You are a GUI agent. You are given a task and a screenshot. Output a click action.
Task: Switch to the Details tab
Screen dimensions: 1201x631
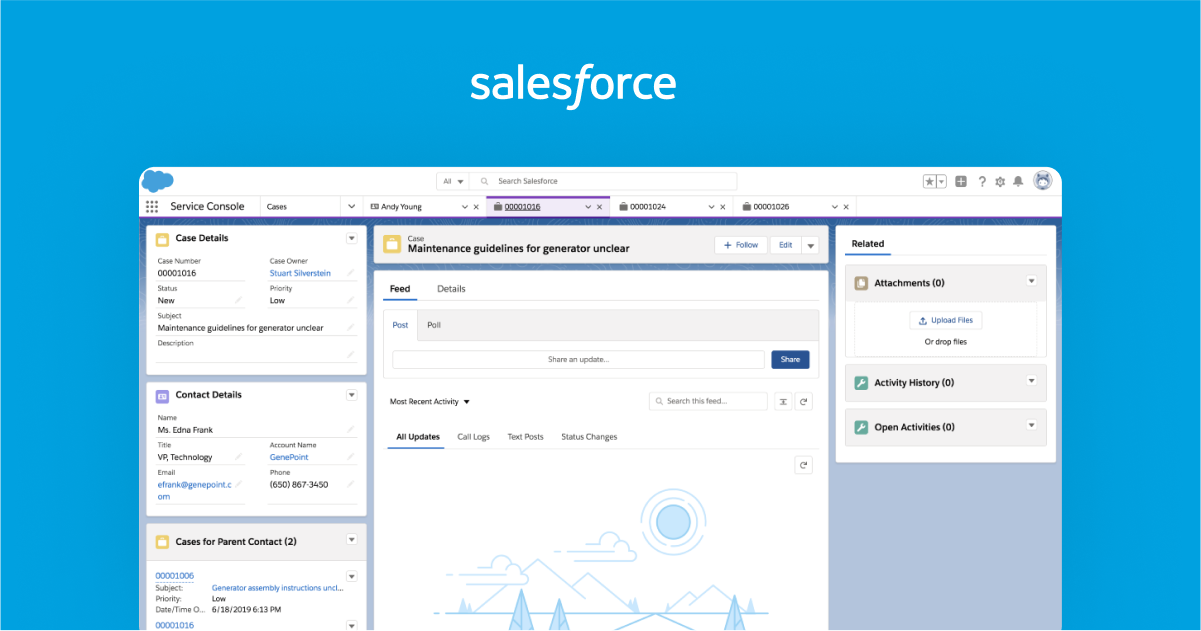451,289
